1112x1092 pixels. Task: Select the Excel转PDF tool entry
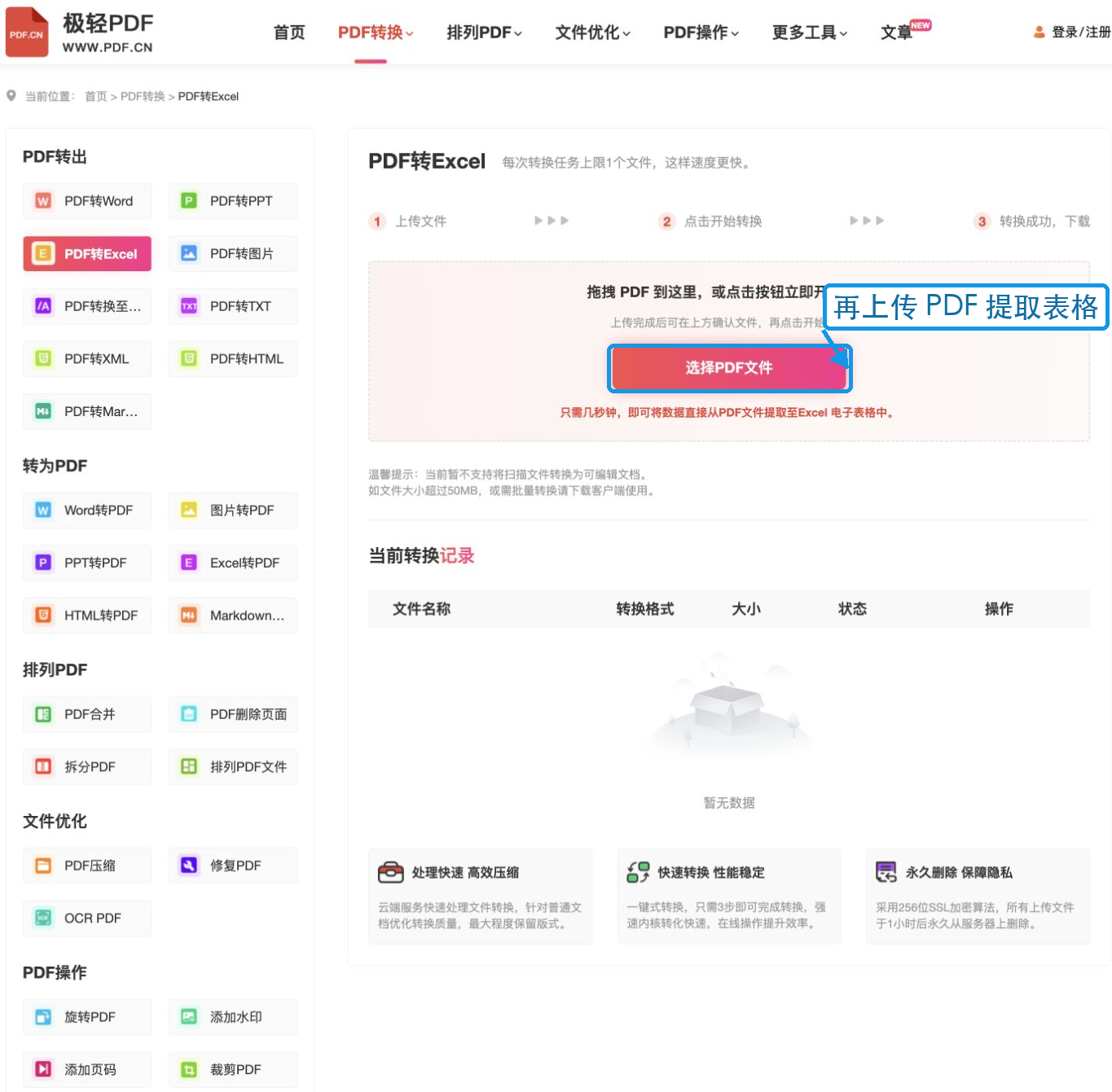pyautogui.click(x=233, y=563)
